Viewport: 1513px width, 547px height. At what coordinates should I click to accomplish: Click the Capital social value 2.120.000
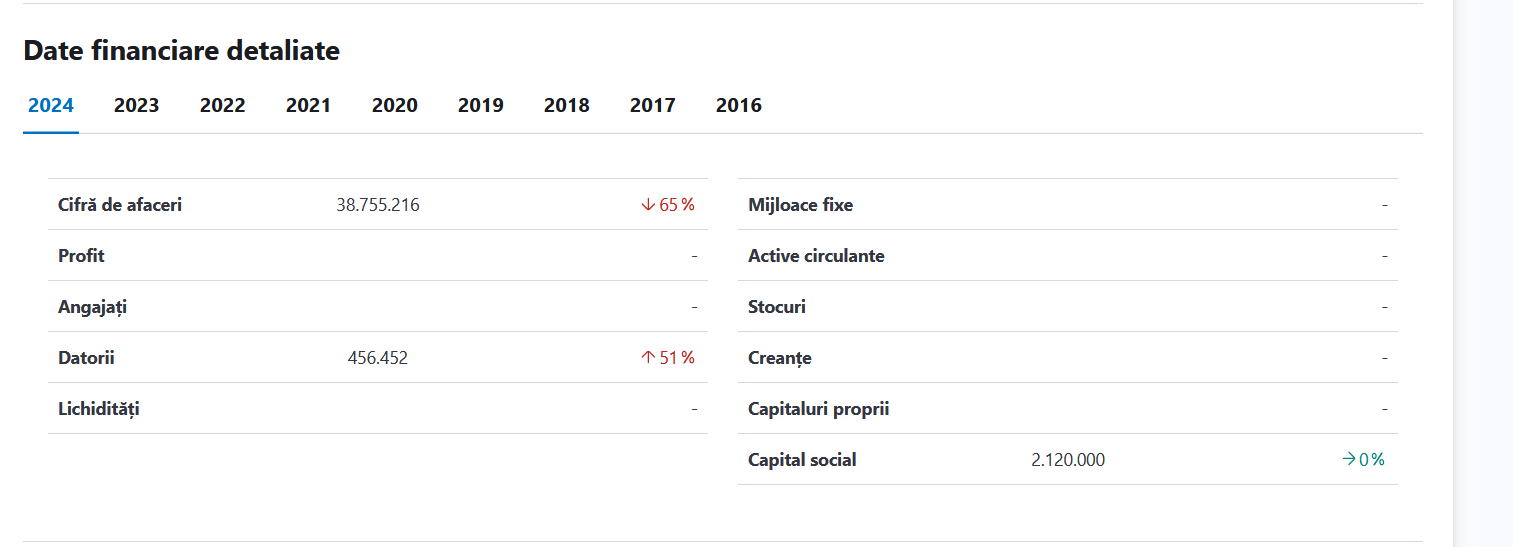click(1068, 460)
